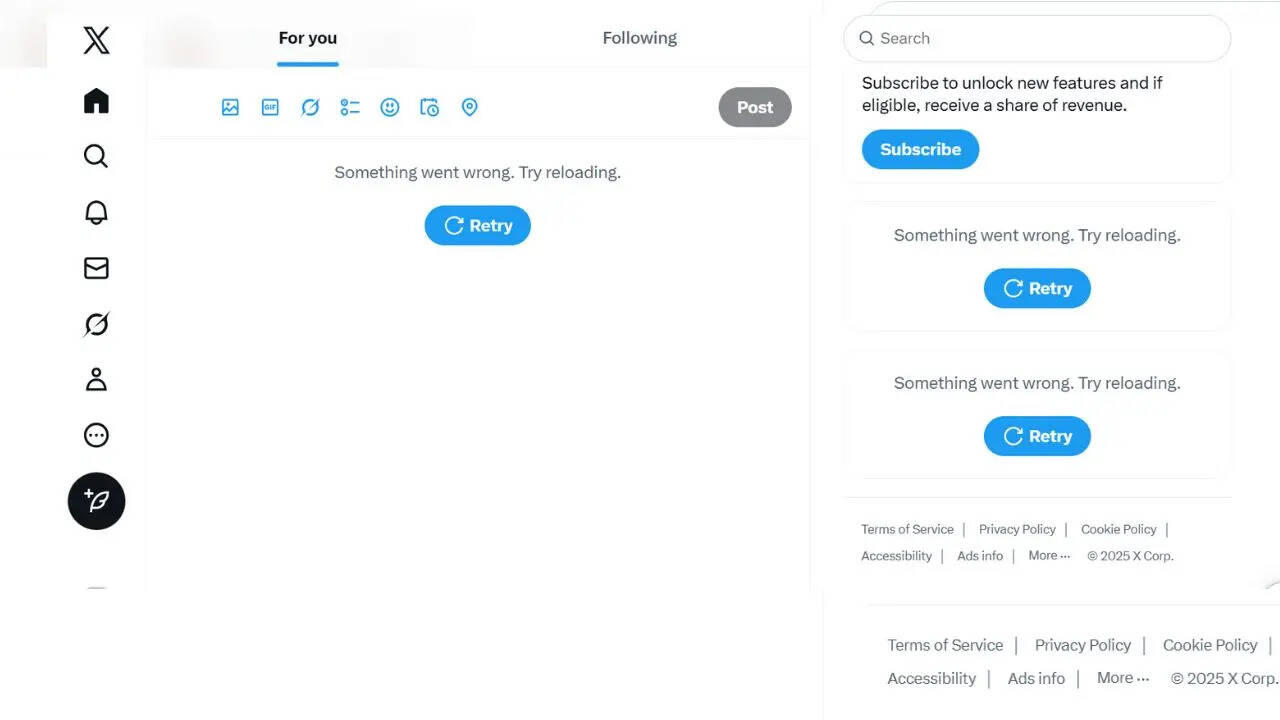1280x720 pixels.
Task: Schedule the post with calendar icon
Action: coord(430,107)
